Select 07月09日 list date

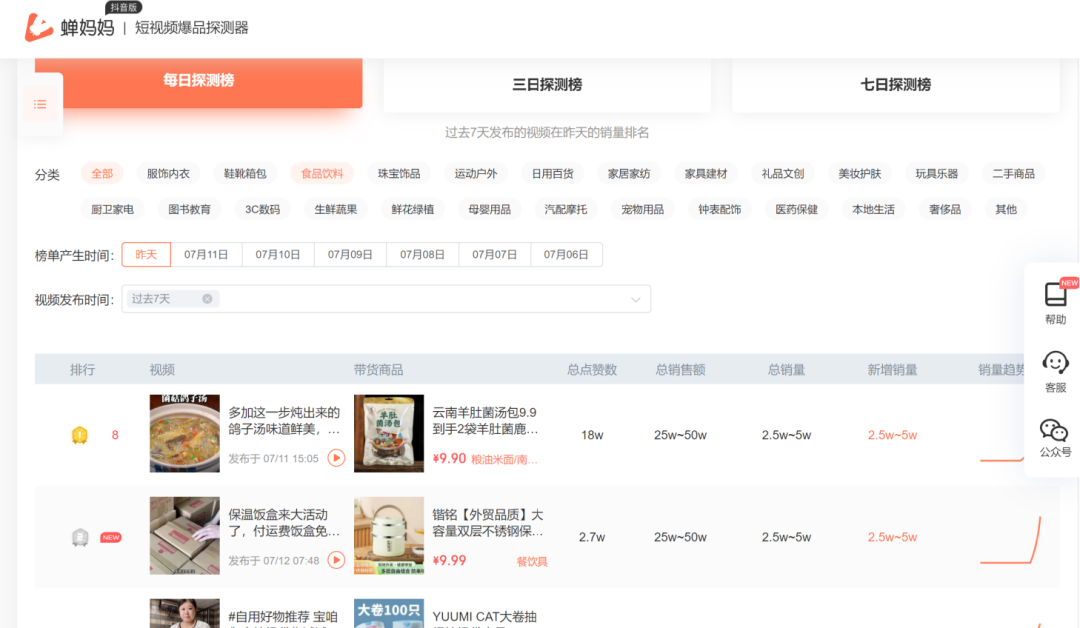(350, 255)
